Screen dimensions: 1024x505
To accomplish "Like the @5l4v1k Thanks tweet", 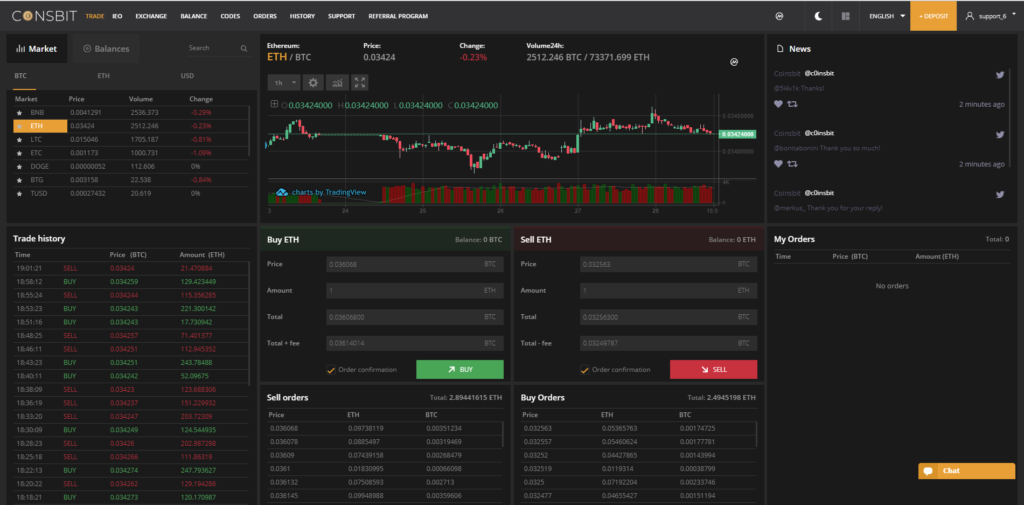I will point(778,104).
